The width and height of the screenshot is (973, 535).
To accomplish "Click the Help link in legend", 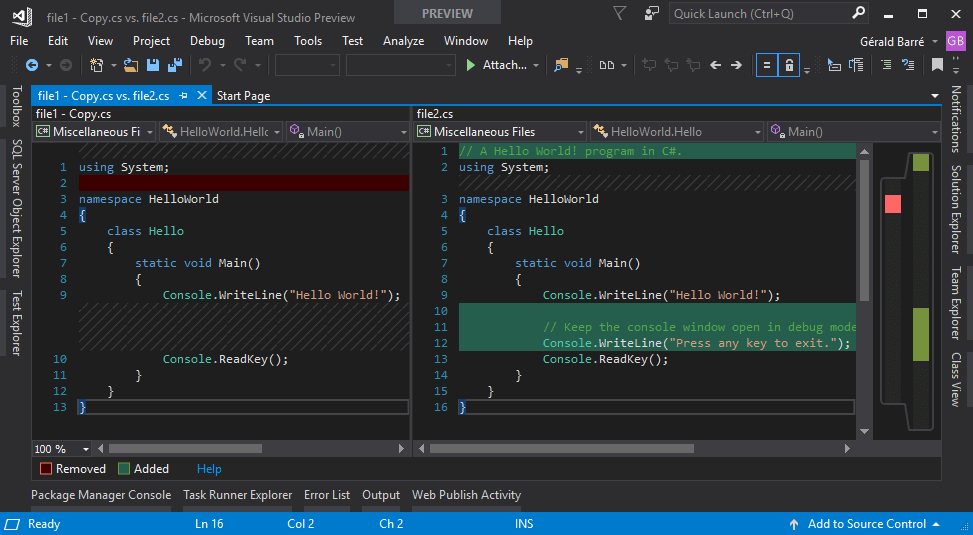I will point(209,469).
